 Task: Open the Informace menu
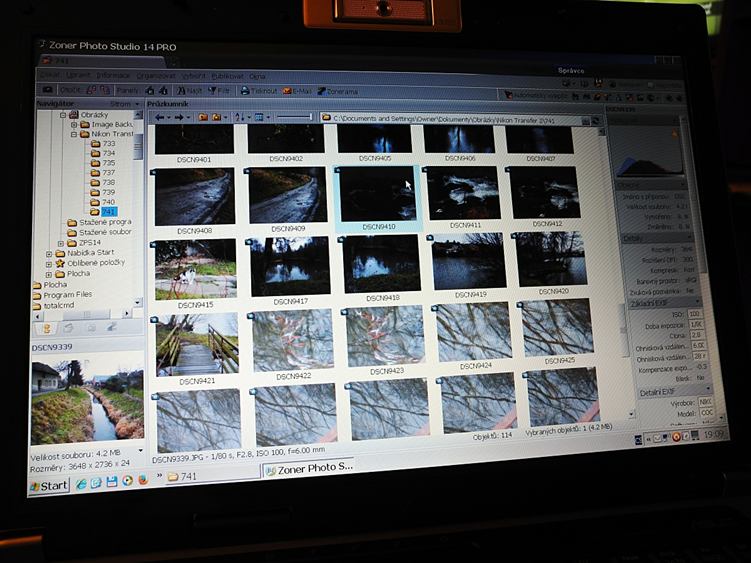[x=113, y=75]
